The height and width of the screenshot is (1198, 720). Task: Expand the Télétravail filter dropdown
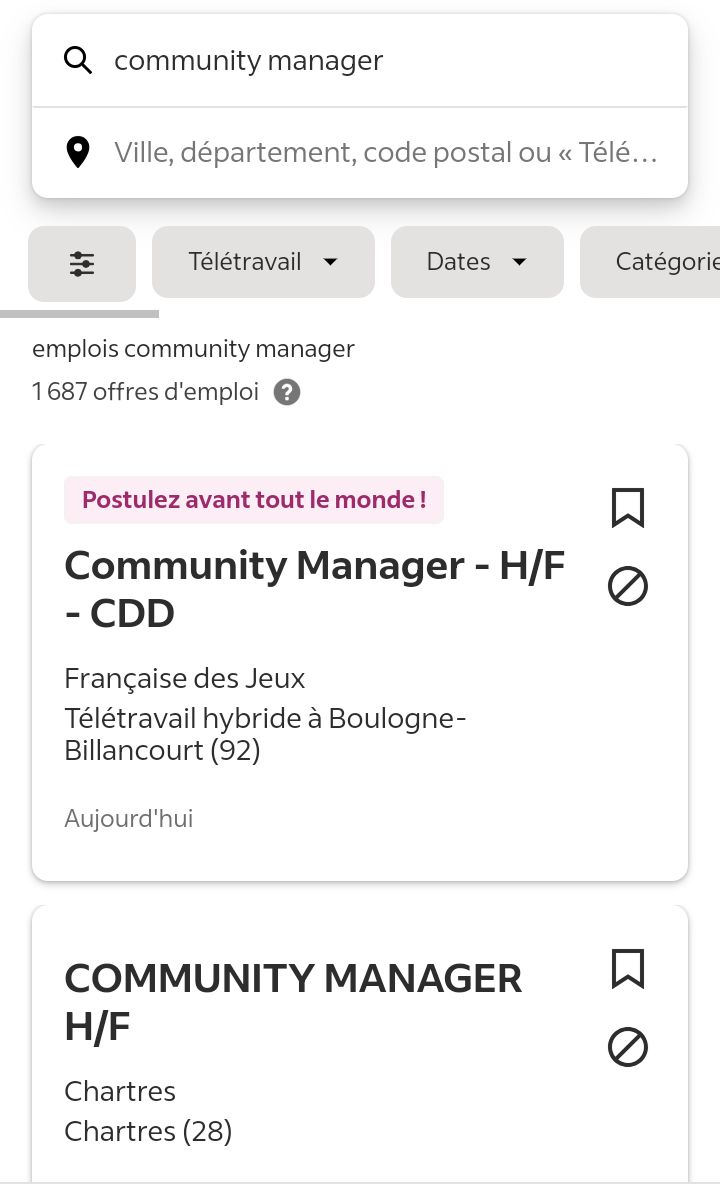click(263, 262)
